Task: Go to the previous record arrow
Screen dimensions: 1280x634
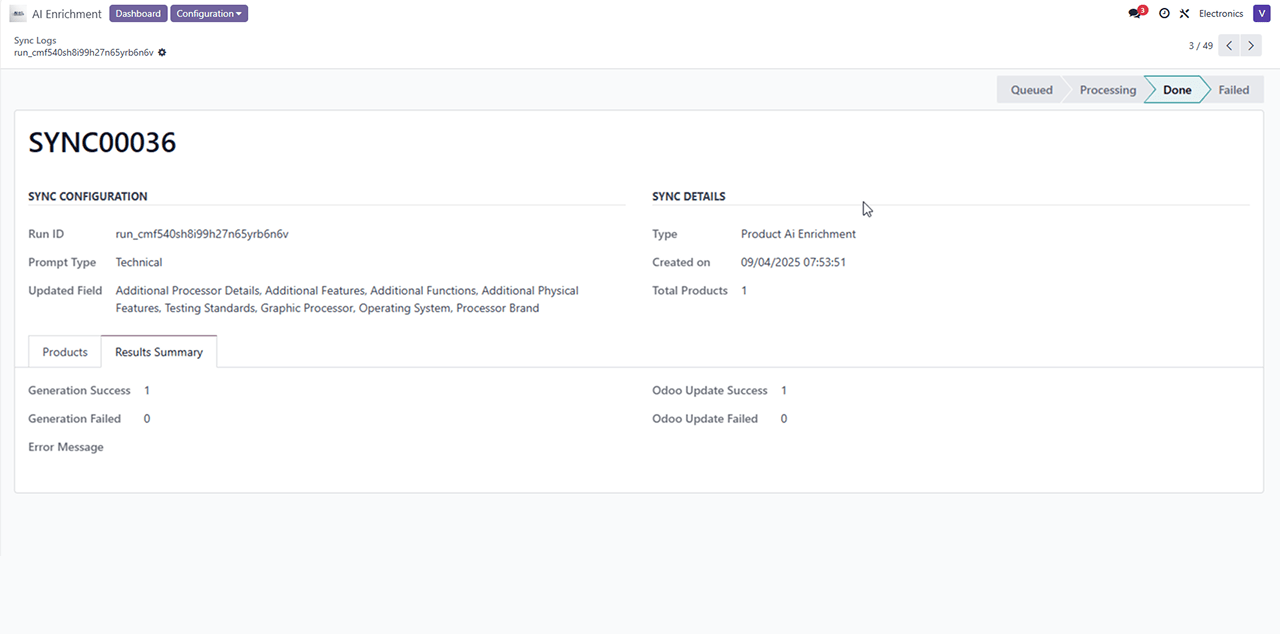Action: point(1229,46)
